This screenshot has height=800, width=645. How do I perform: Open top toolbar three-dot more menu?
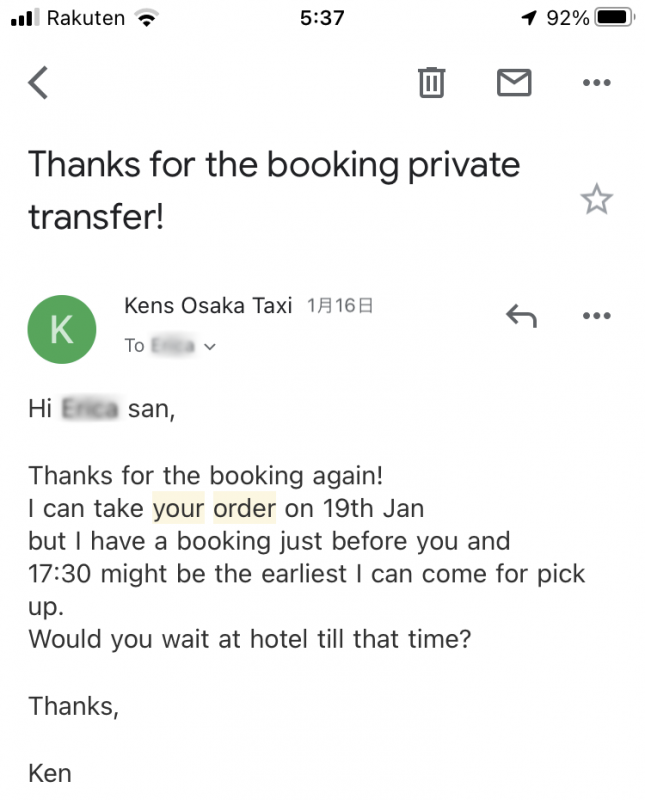597,83
